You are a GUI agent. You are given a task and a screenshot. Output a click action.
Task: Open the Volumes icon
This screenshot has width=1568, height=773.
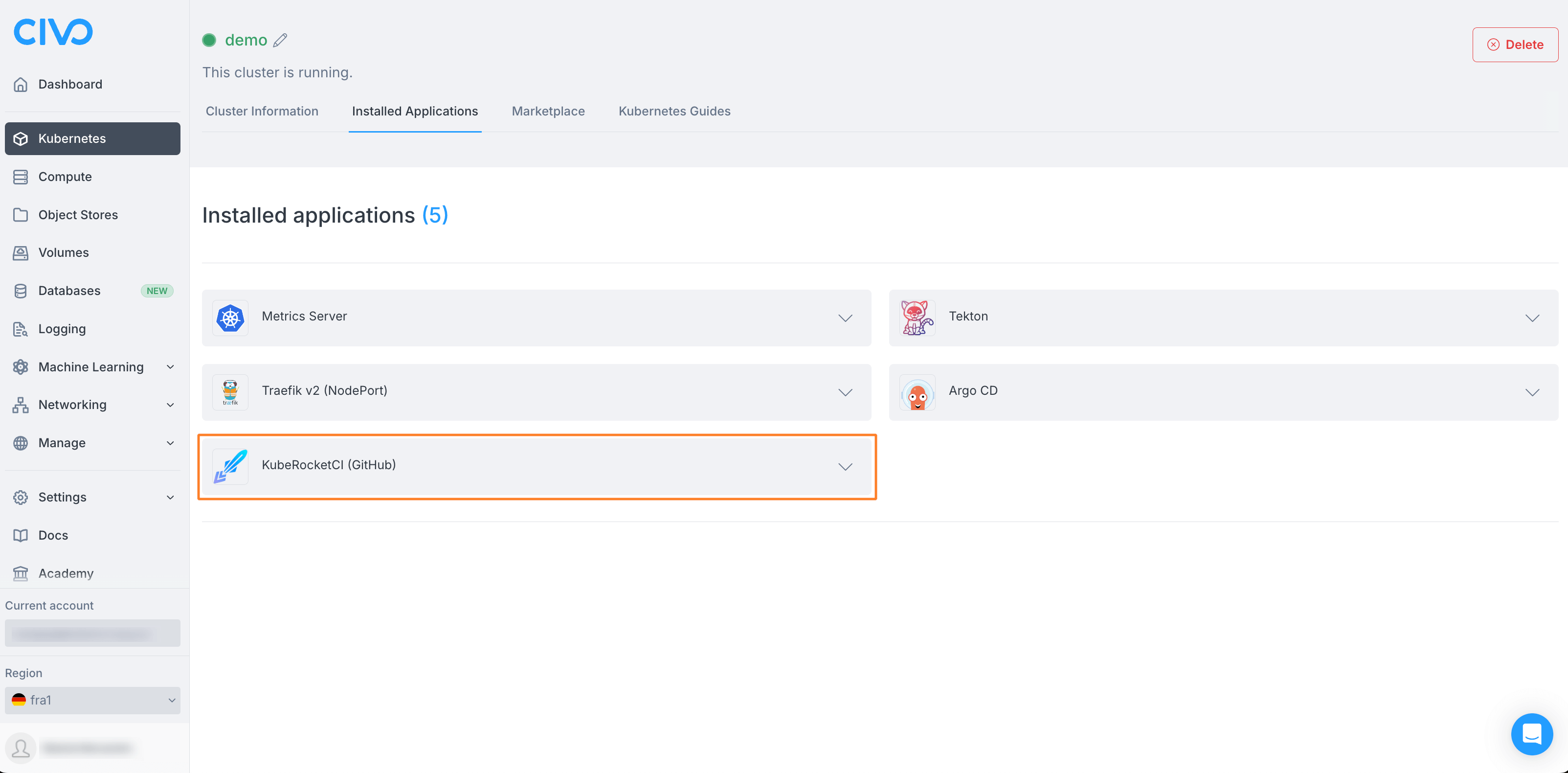point(21,252)
